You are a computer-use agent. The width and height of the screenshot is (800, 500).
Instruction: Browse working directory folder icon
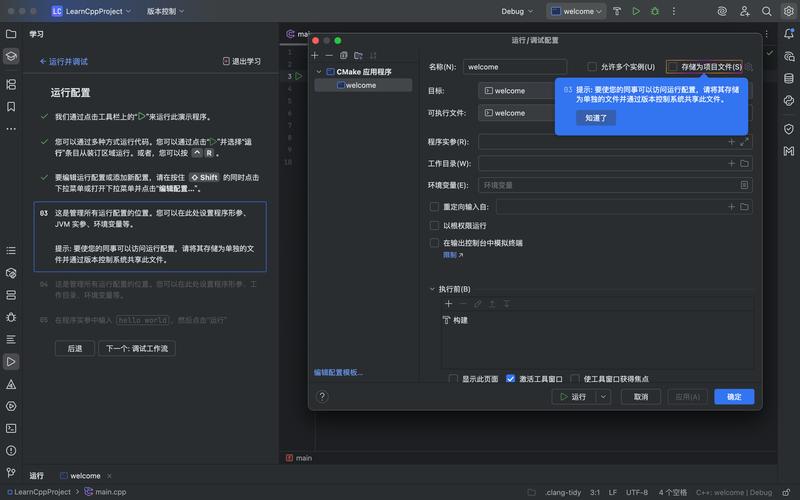(x=744, y=163)
